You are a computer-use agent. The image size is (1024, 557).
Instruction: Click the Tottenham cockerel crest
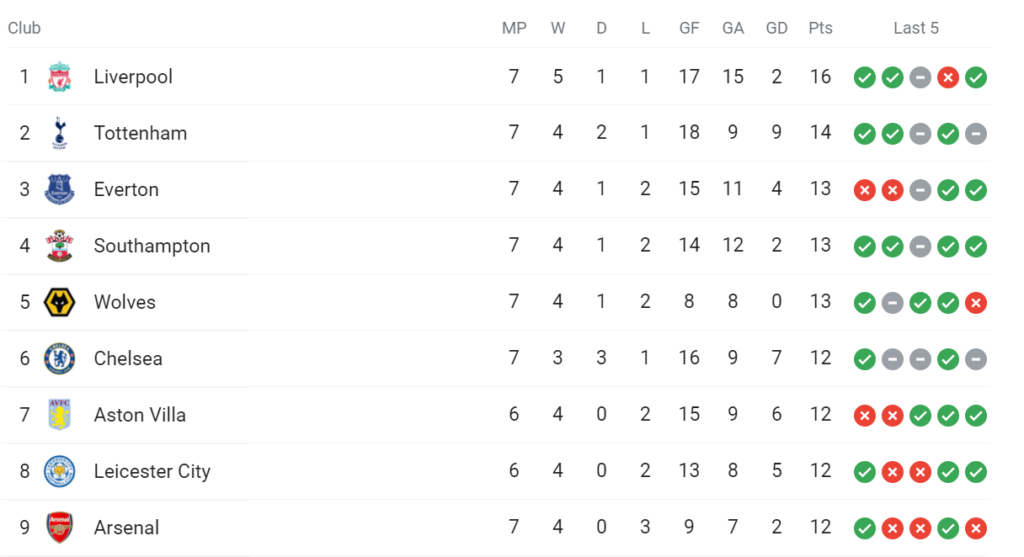click(x=59, y=133)
